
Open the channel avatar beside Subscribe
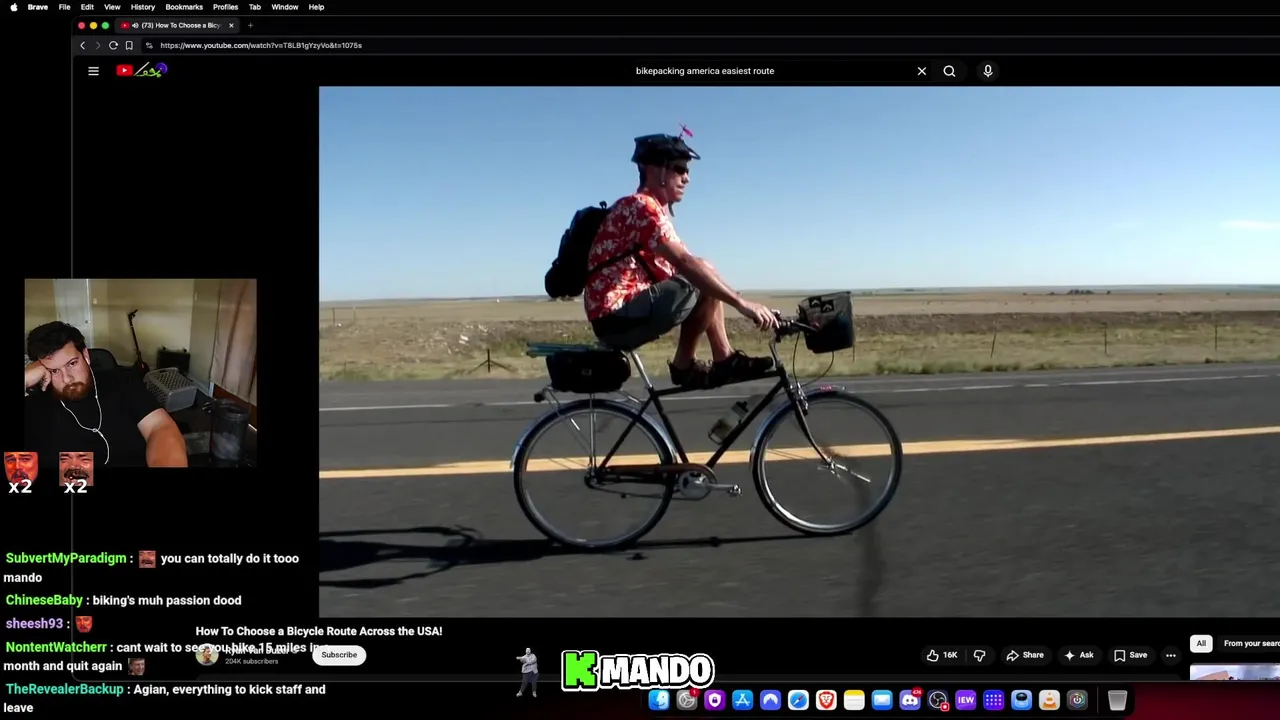[x=207, y=656]
